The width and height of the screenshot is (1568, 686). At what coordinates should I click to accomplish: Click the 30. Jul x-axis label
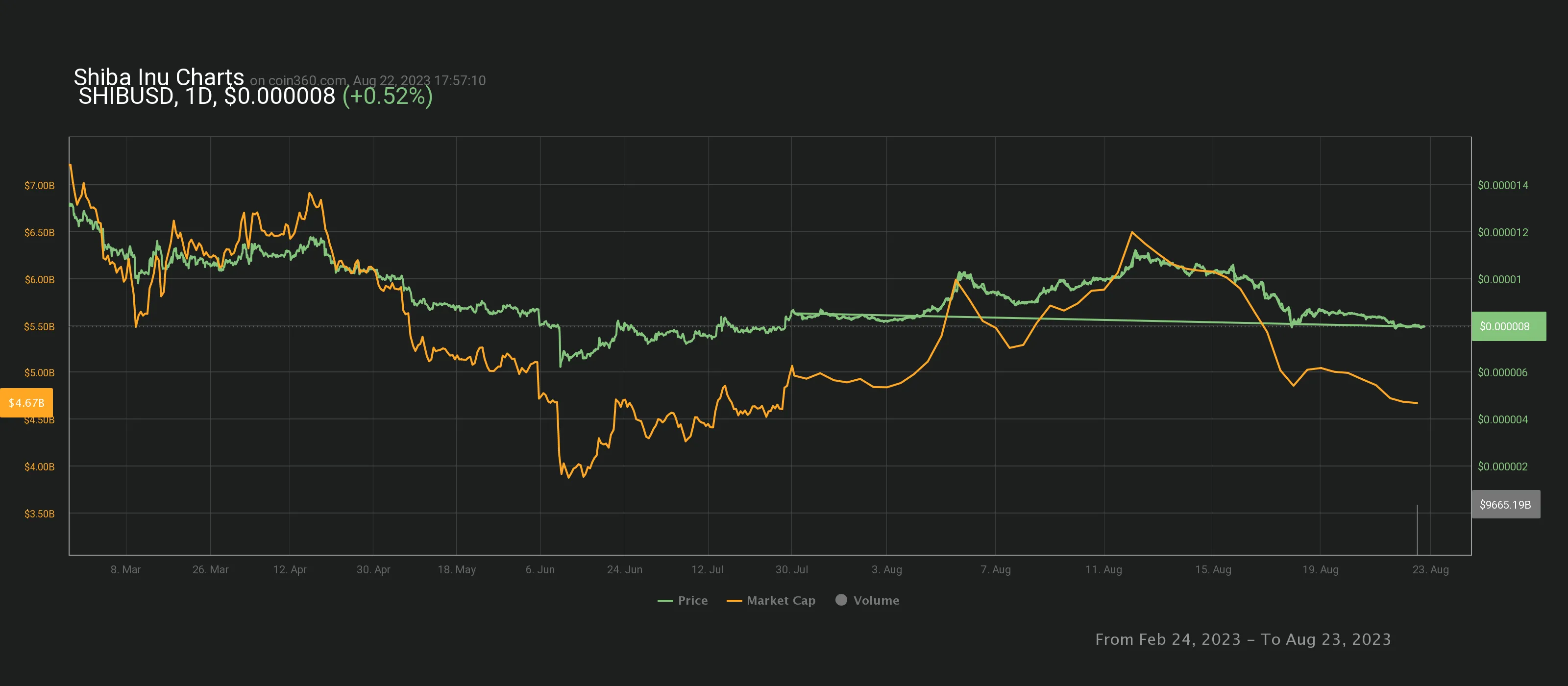[791, 570]
